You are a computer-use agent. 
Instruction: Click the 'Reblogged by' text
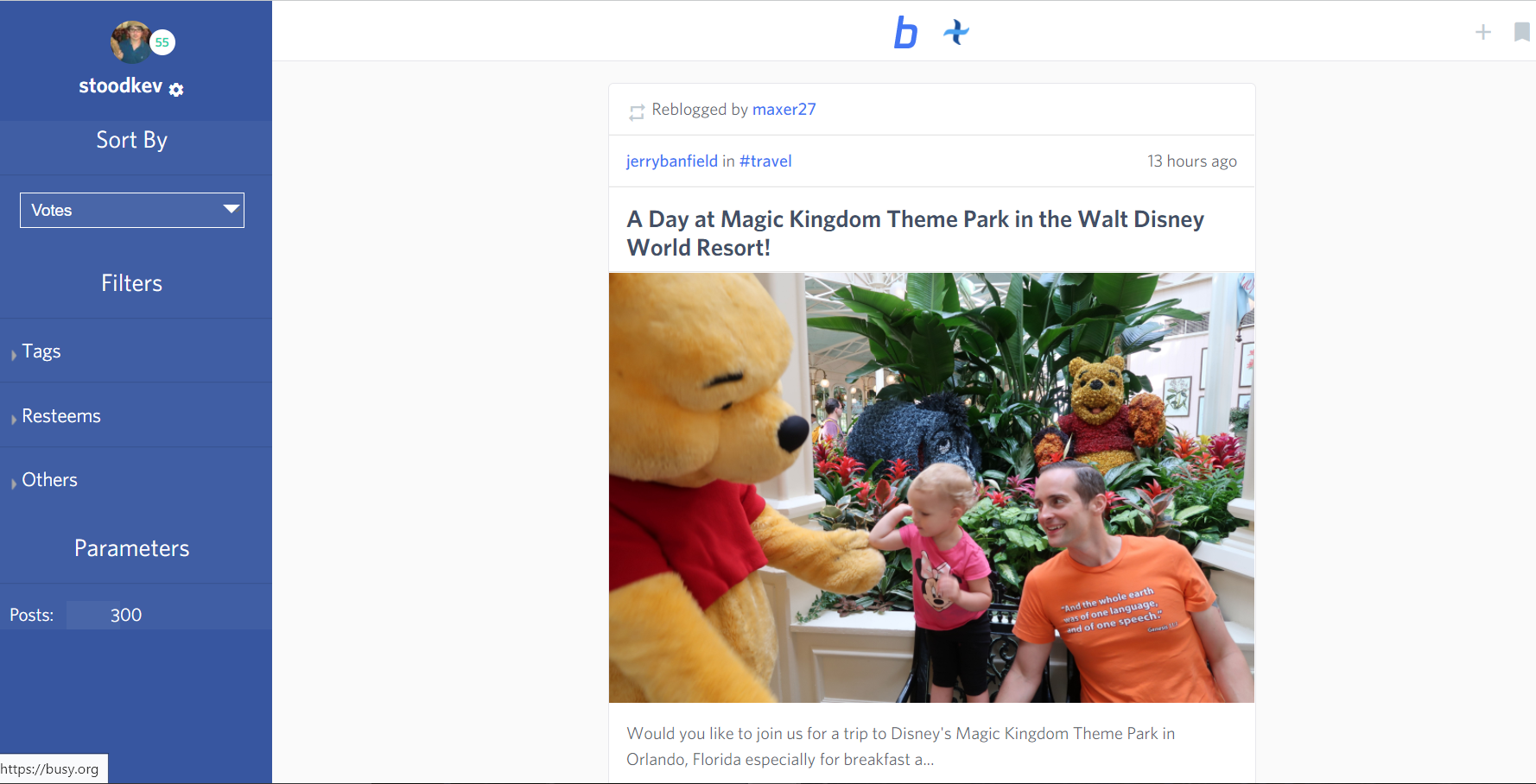click(700, 110)
